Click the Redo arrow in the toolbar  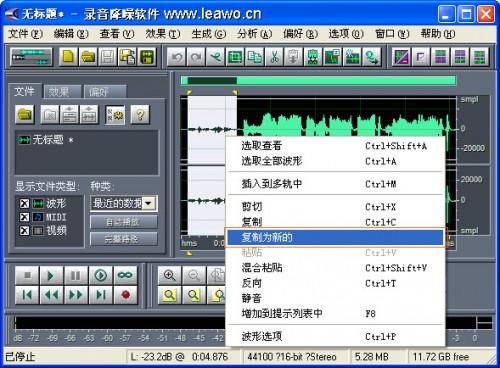click(196, 57)
